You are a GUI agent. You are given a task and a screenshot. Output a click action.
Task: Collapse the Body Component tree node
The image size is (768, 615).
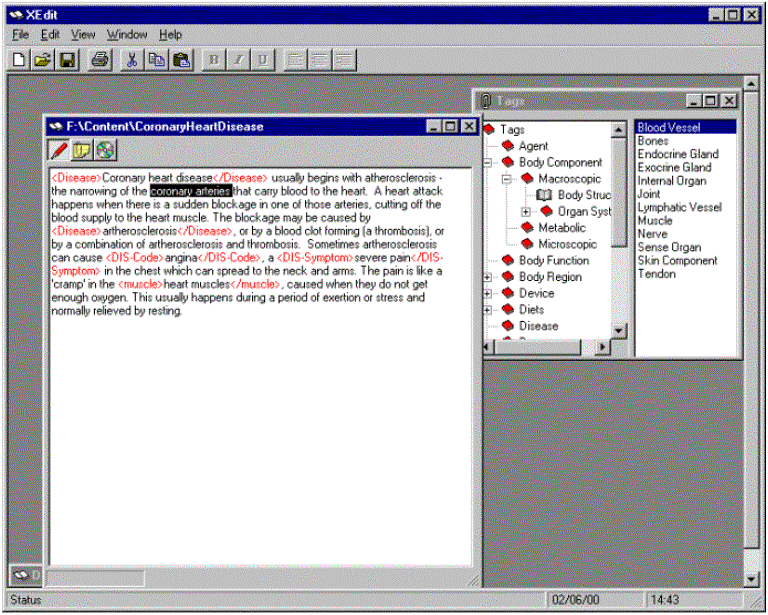pyautogui.click(x=488, y=162)
